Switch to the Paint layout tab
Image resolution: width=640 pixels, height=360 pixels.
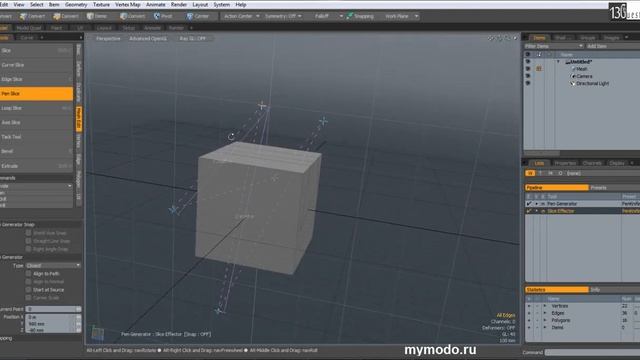56,28
